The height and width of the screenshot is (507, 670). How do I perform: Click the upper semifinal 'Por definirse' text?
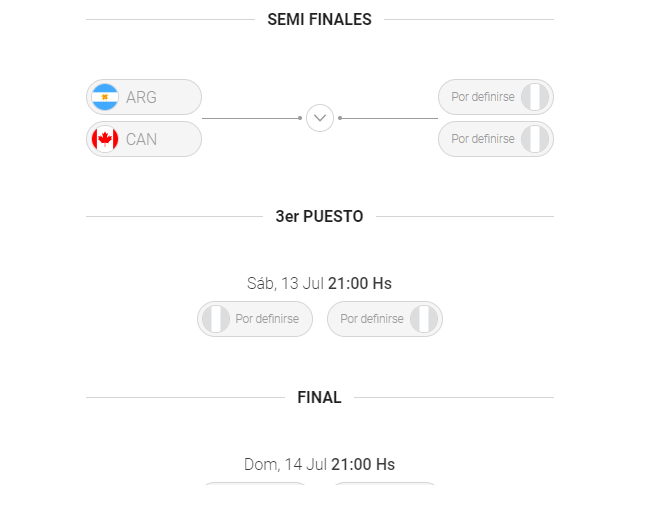point(483,97)
